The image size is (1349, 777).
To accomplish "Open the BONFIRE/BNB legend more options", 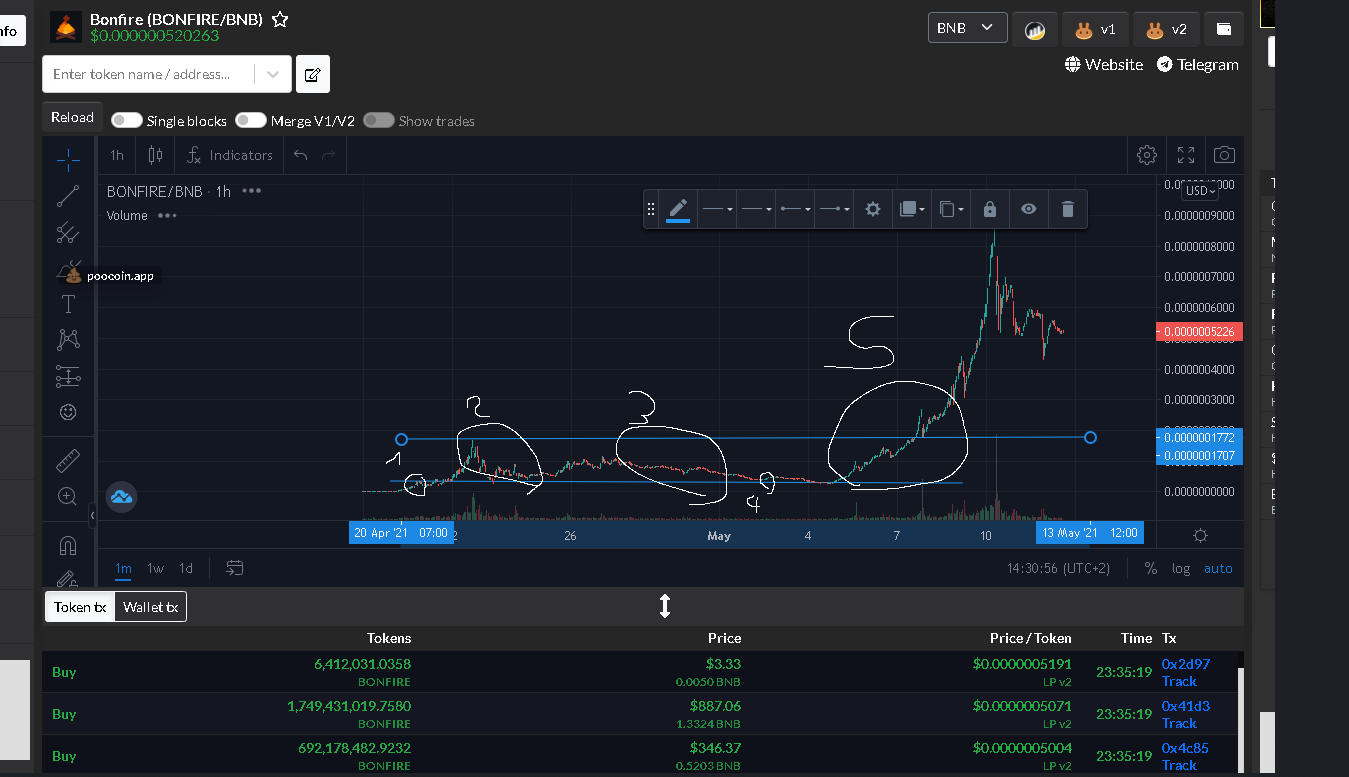I will click(251, 191).
